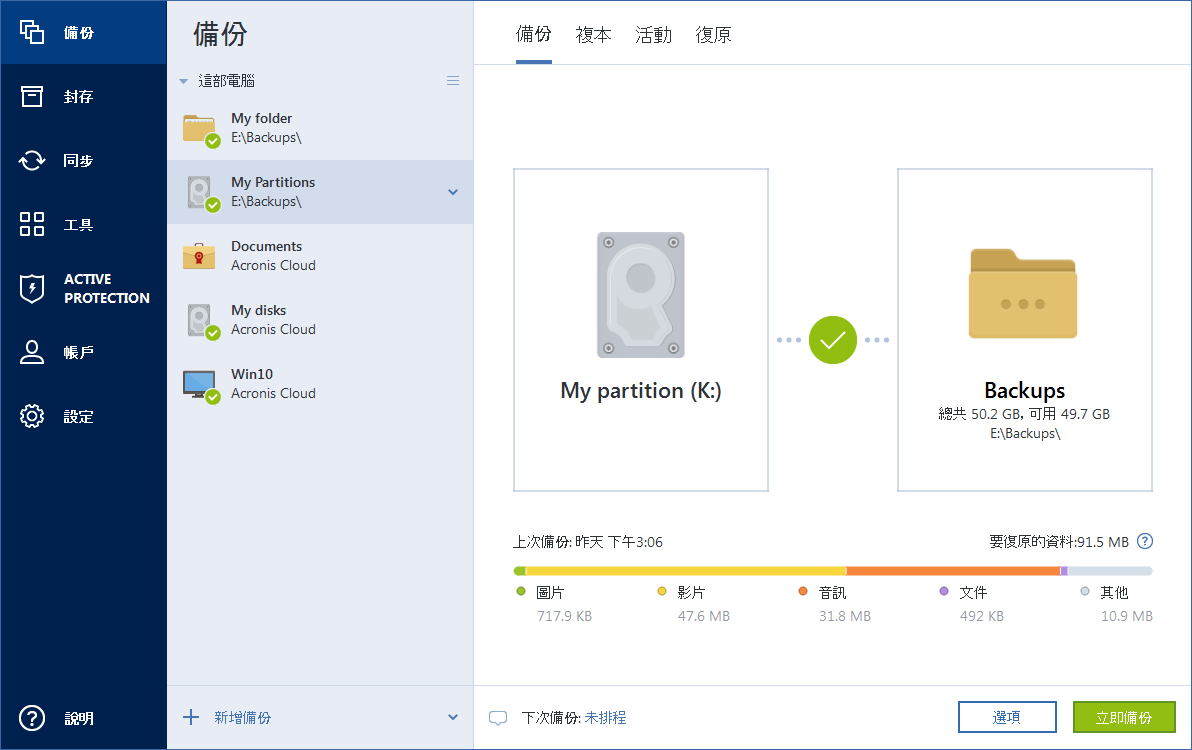Select the Documents briefcase icon

coord(198,256)
